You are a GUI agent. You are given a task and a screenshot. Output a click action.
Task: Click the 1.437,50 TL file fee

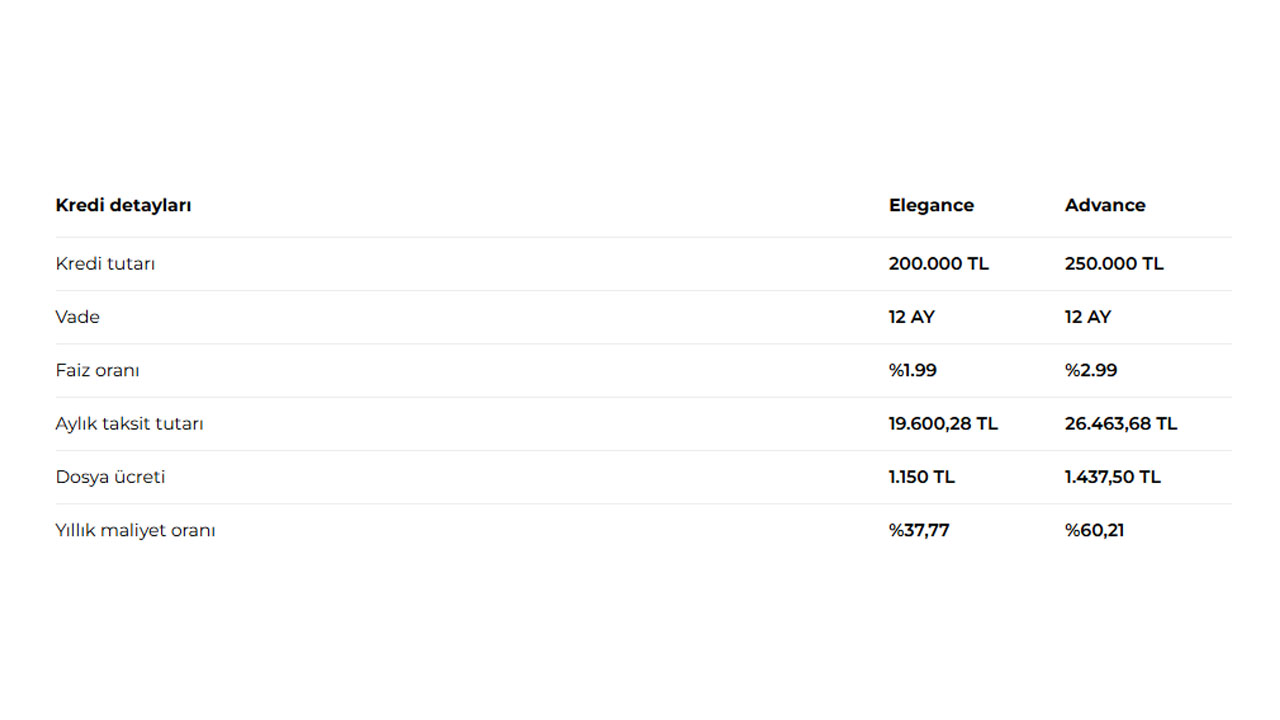pos(1112,477)
